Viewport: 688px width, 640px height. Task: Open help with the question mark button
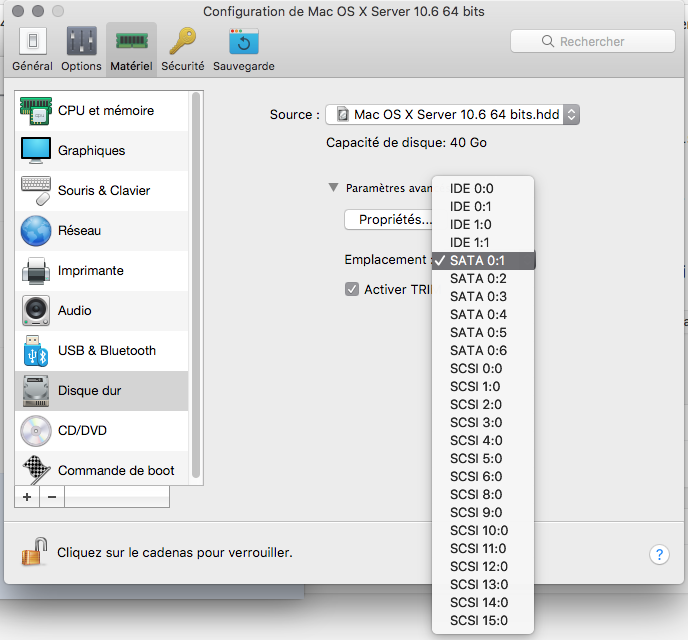tap(659, 554)
